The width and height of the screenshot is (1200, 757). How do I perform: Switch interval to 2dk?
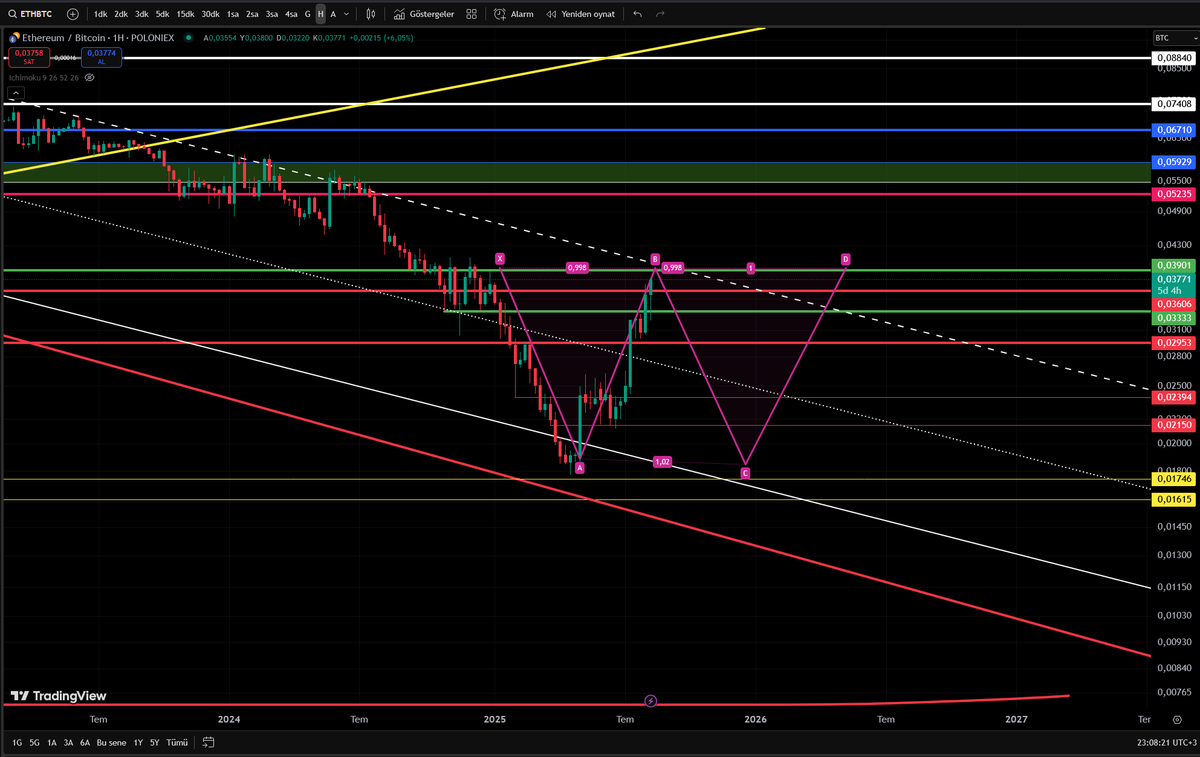tap(121, 15)
